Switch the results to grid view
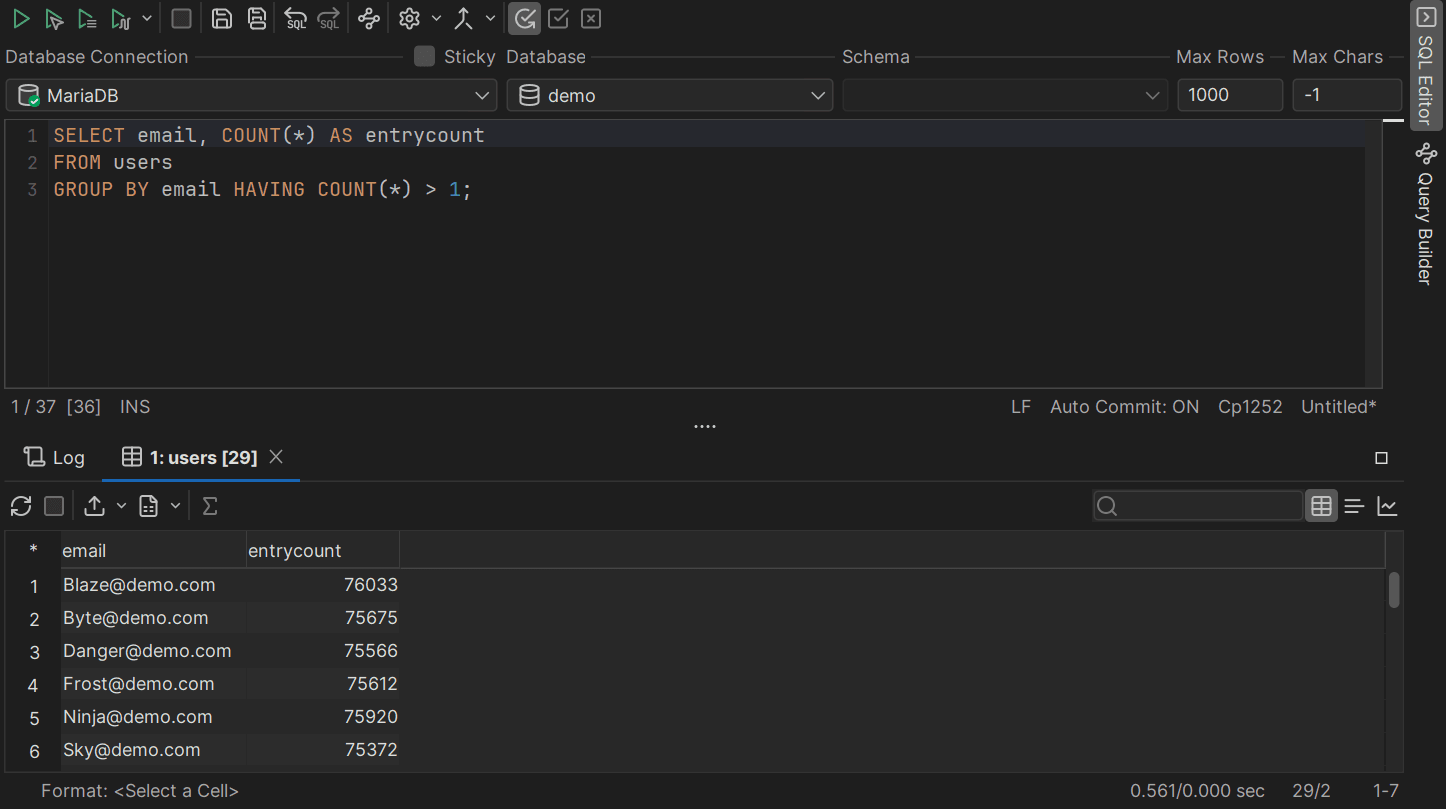The height and width of the screenshot is (809, 1446). [x=1321, y=506]
